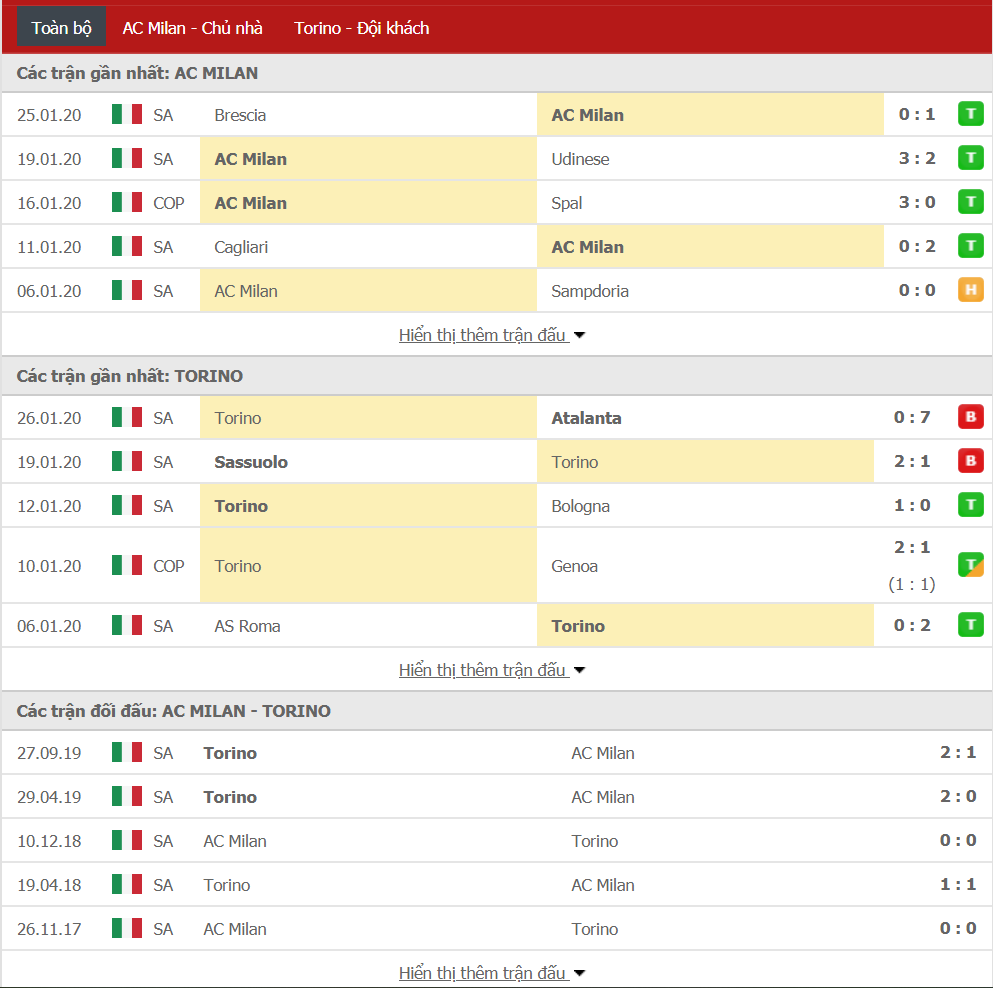Viewport: 993px width, 988px height.
Task: Click Italy flag on 27.09.19 row
Action: pyautogui.click(x=127, y=752)
